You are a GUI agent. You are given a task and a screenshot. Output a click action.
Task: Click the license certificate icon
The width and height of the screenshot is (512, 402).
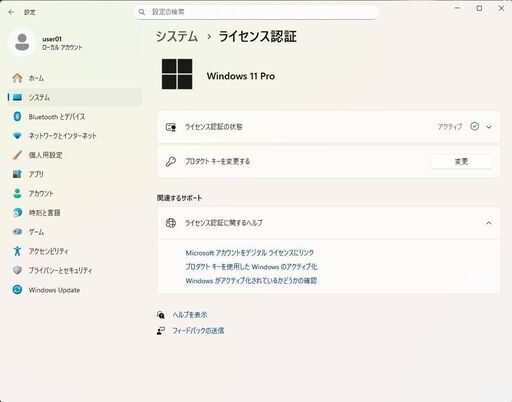pyautogui.click(x=171, y=127)
